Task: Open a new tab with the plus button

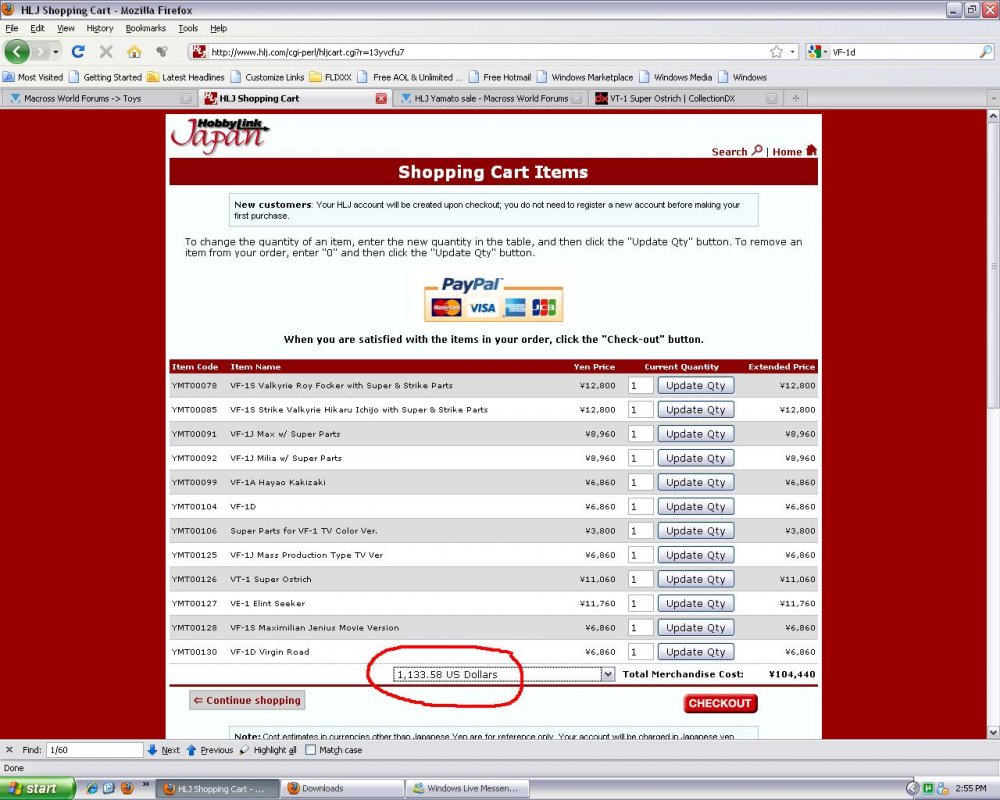Action: click(x=795, y=98)
